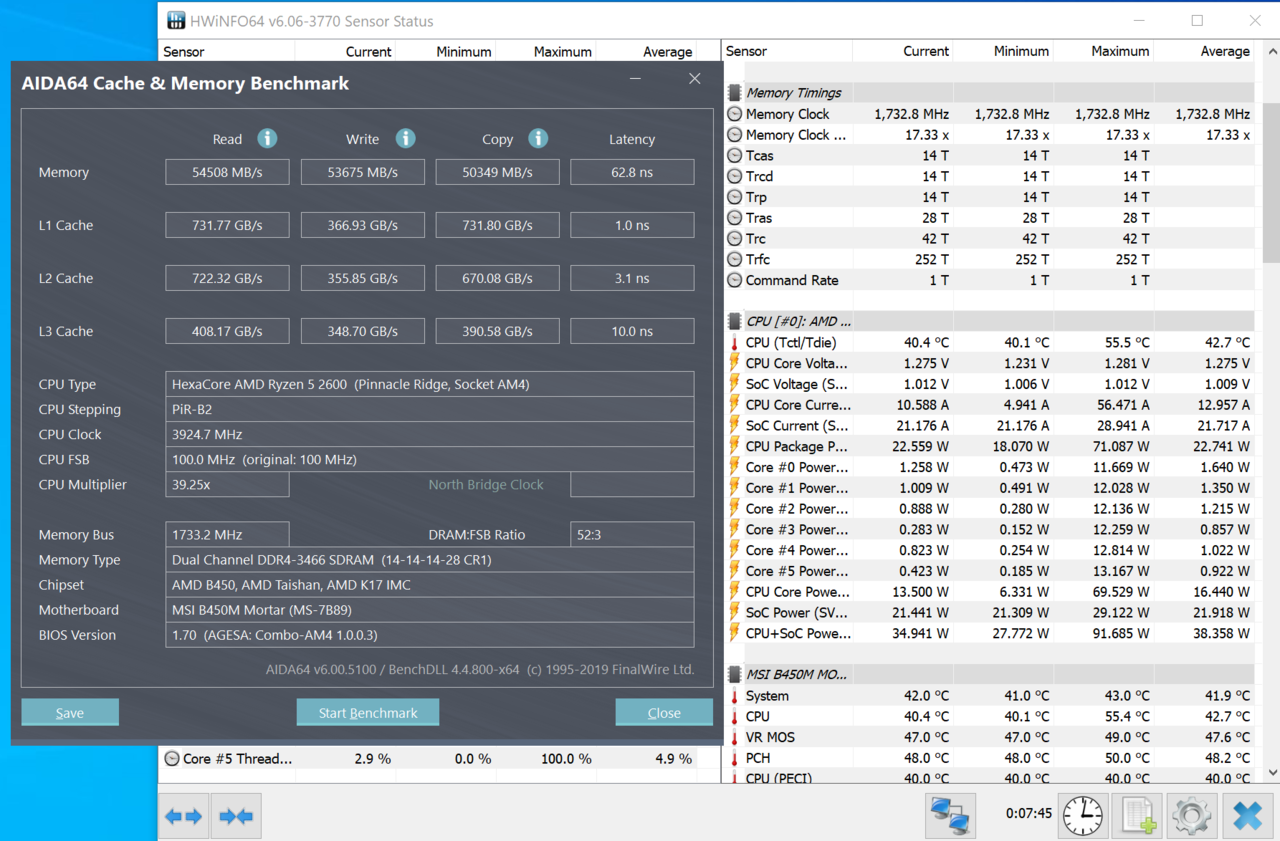Click the expand columns arrows icon in HWiNFO

(185, 816)
